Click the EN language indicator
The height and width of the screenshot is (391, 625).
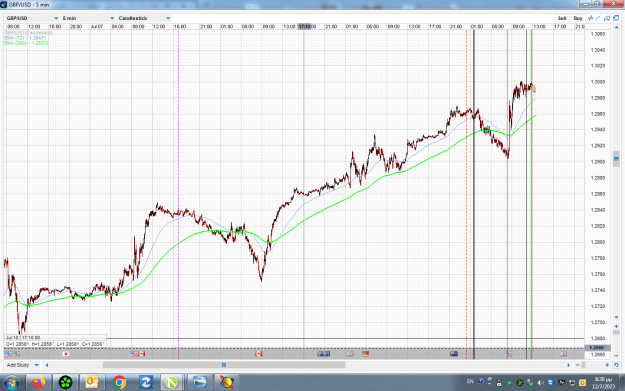pos(470,382)
